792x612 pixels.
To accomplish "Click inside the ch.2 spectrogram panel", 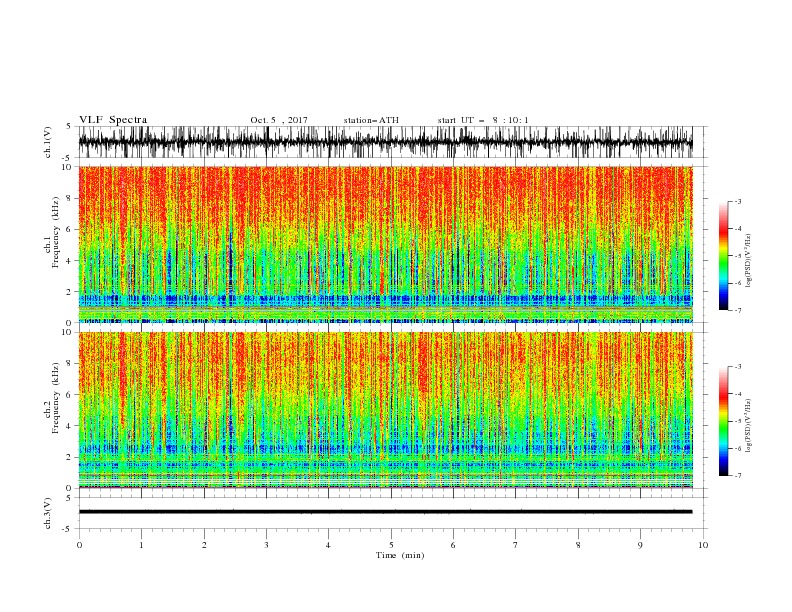I will pos(385,410).
